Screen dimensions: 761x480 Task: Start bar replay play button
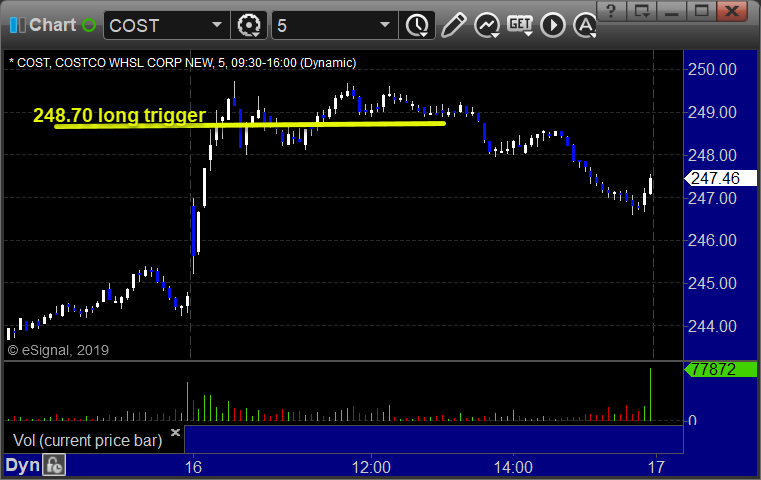(x=553, y=25)
